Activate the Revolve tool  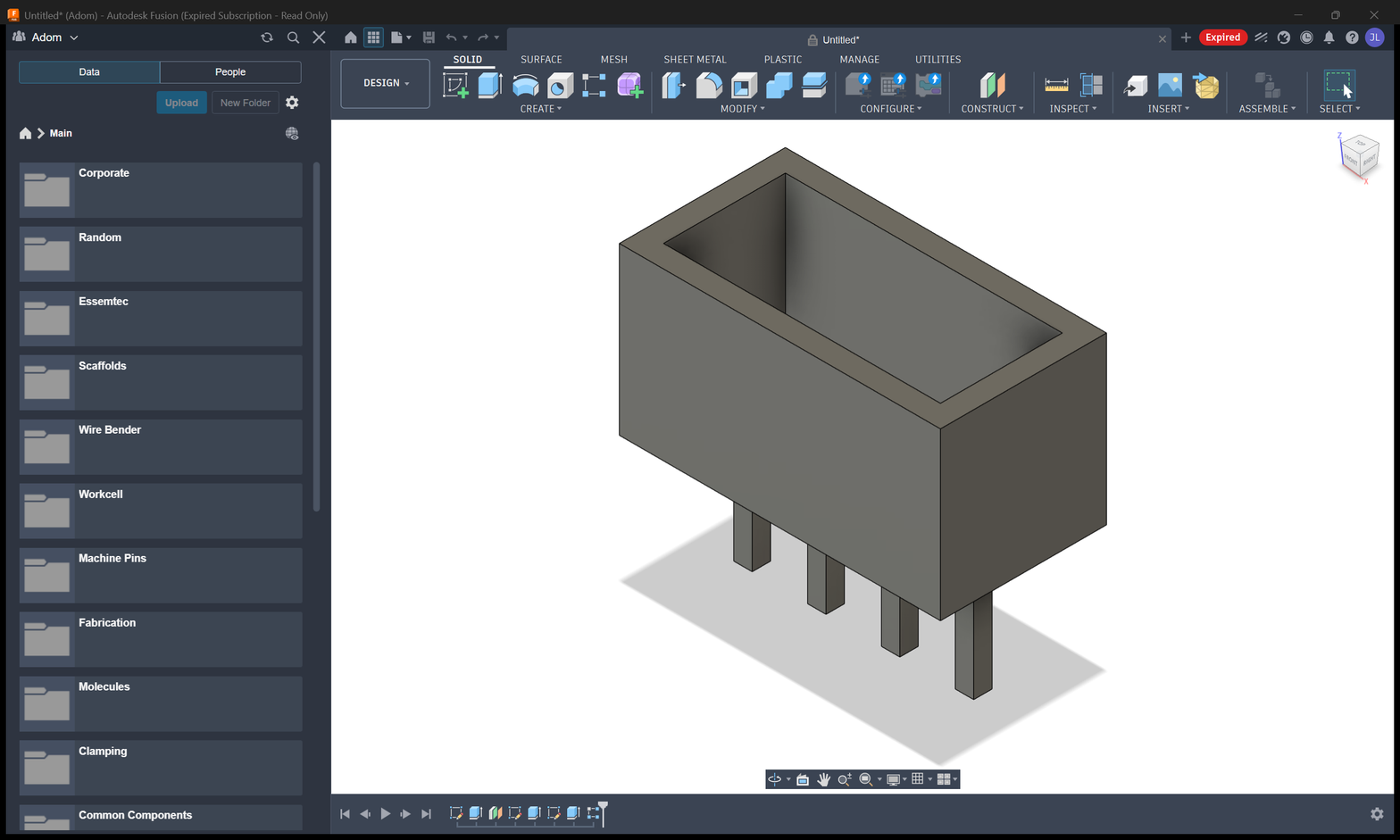[x=526, y=86]
